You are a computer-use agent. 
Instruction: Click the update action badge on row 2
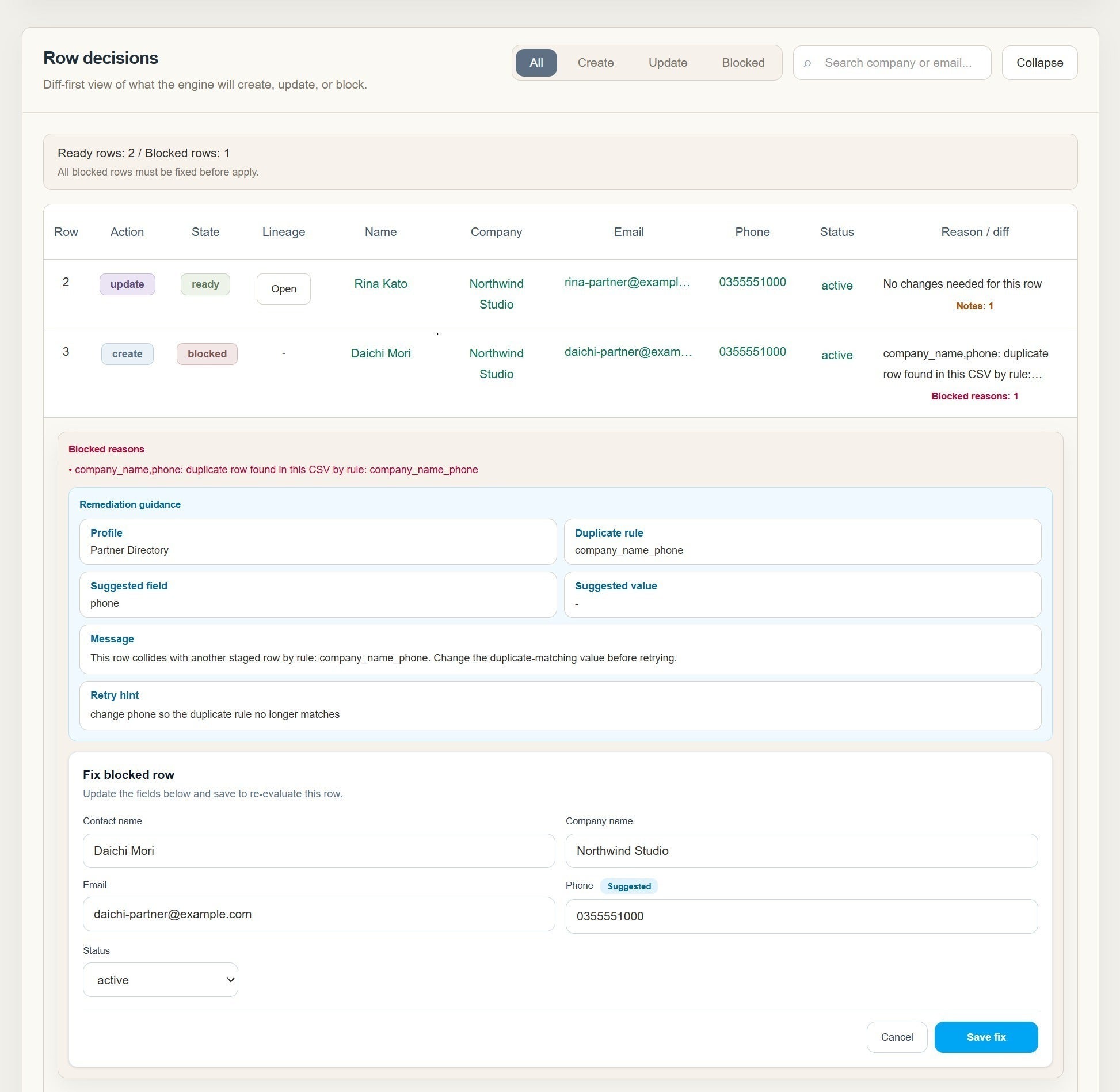point(127,284)
